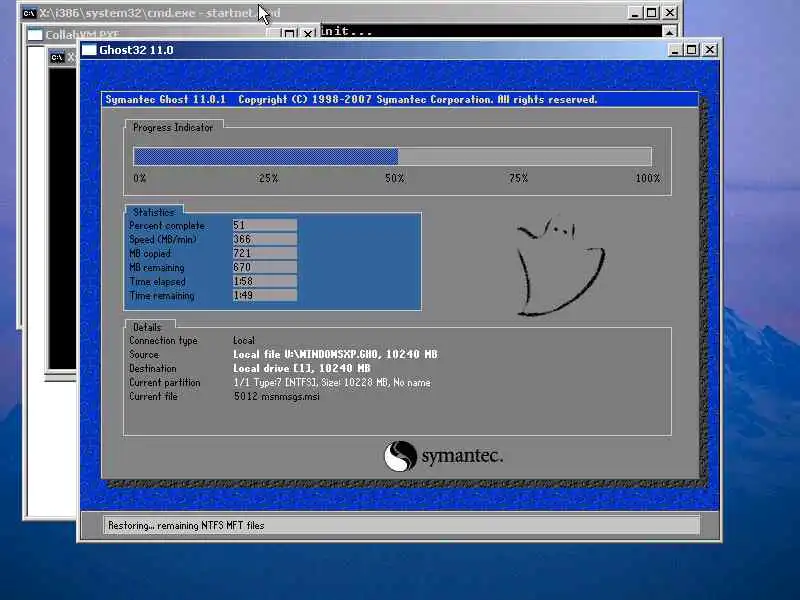Click the Symantec Ghost 11.0.1 copyright header

(351, 99)
